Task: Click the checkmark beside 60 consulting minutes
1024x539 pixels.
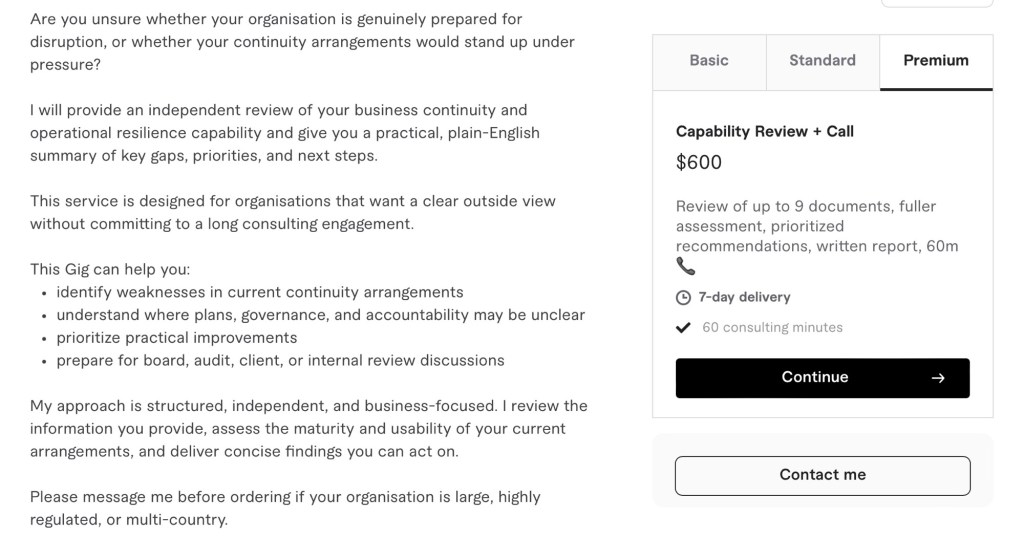Action: coord(684,327)
